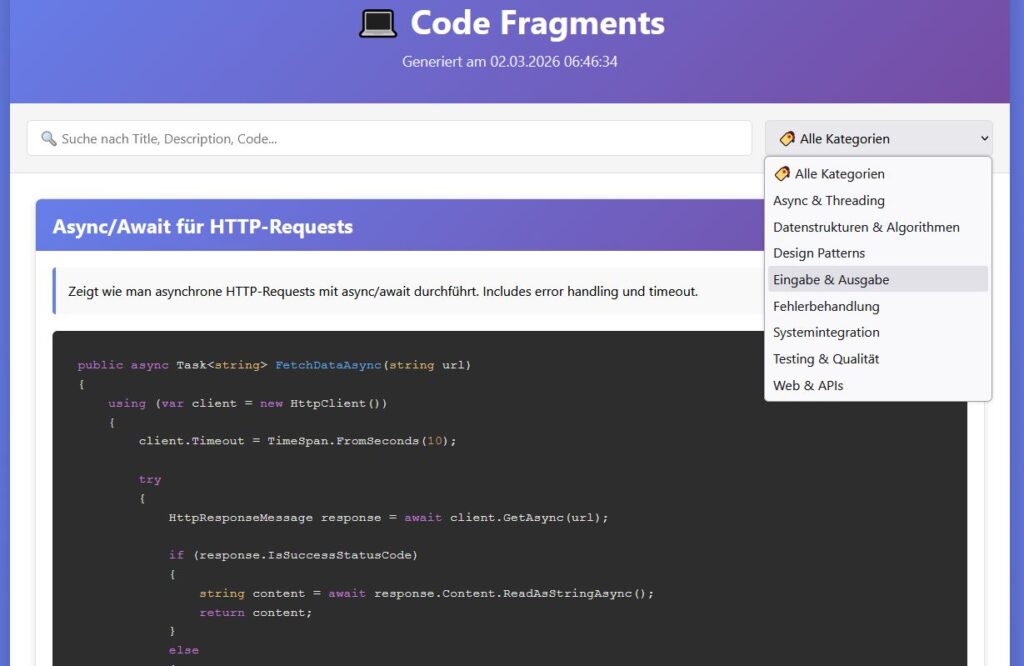Click the tag icon in the closed category box
This screenshot has width=1024, height=666.
click(787, 139)
